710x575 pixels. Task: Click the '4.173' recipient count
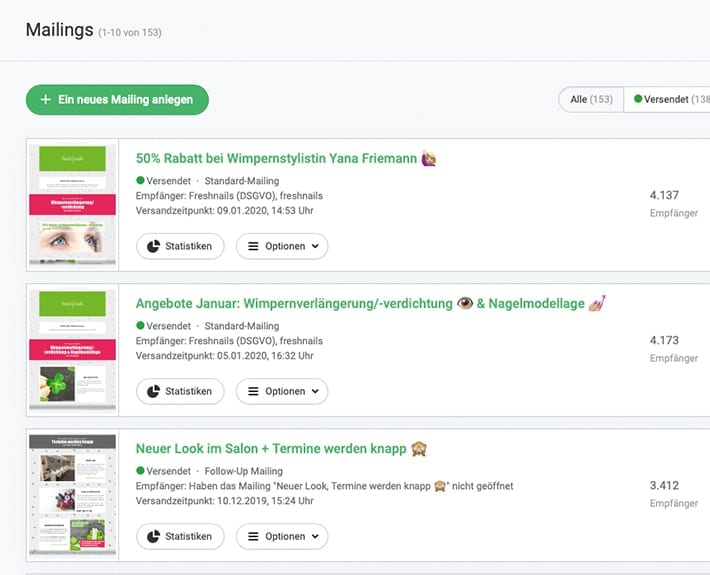(x=664, y=340)
